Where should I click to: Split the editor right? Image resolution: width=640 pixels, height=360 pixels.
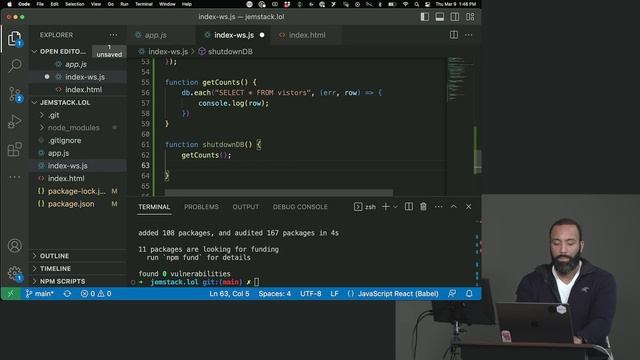454,35
